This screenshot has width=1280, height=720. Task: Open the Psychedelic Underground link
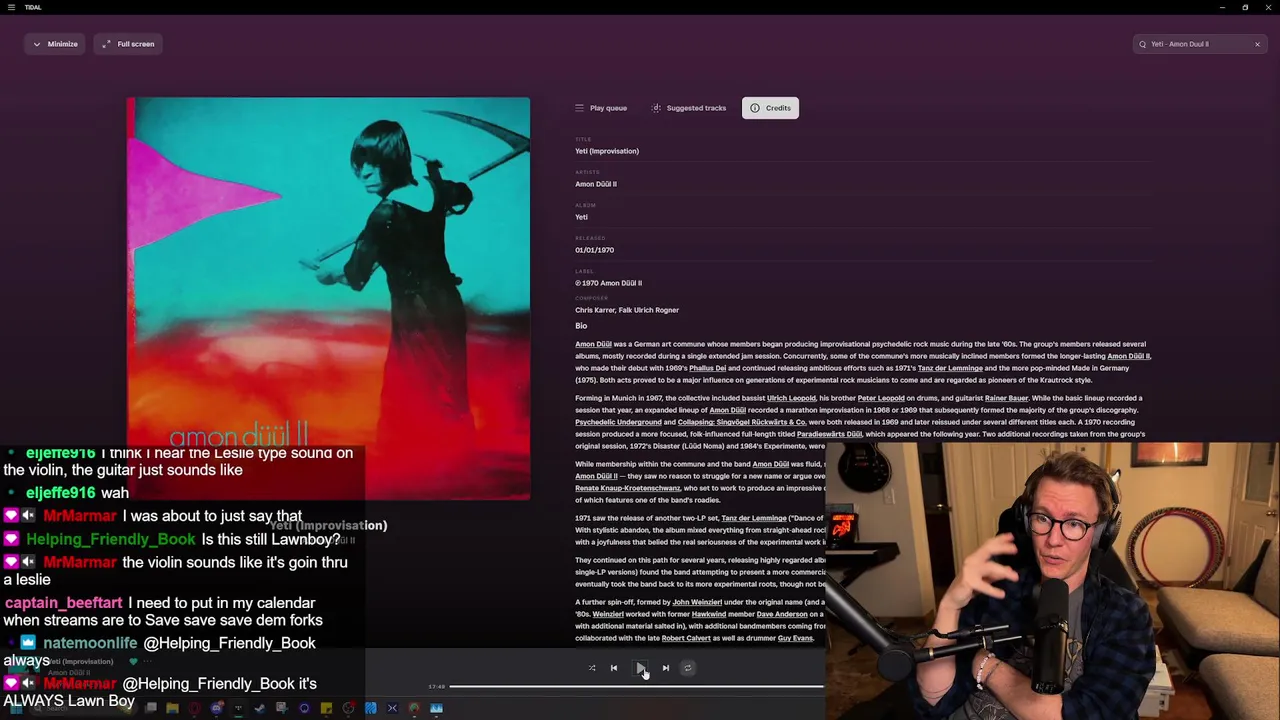pos(618,422)
